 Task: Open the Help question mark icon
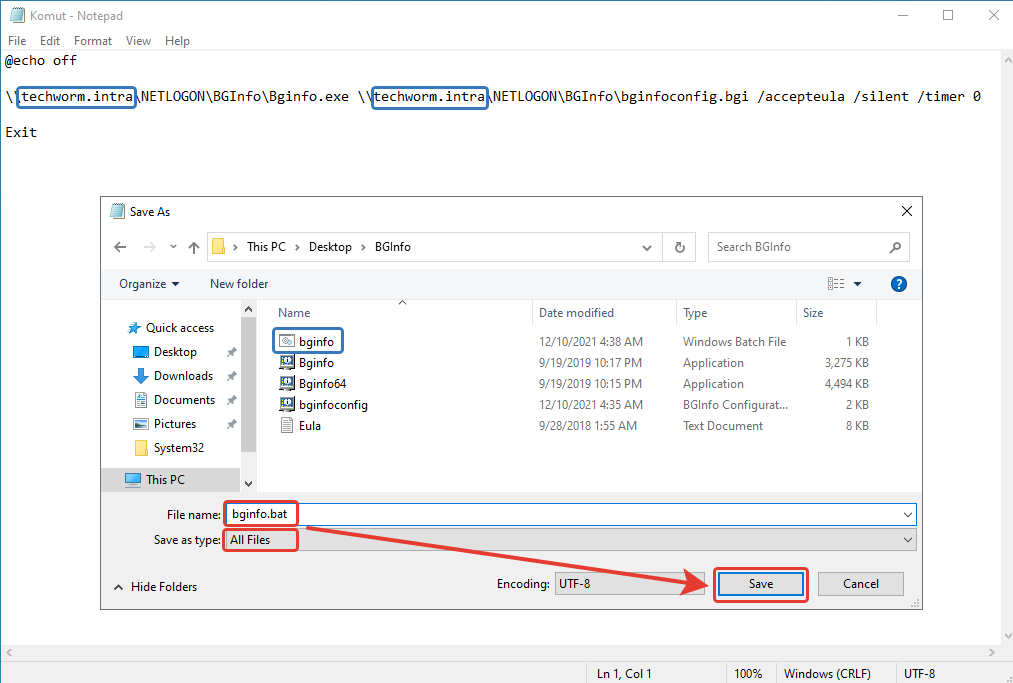point(898,284)
